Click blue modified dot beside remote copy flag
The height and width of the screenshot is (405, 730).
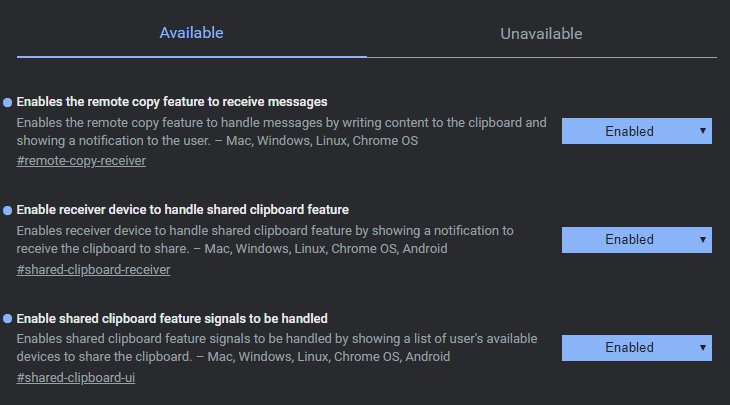coord(8,102)
